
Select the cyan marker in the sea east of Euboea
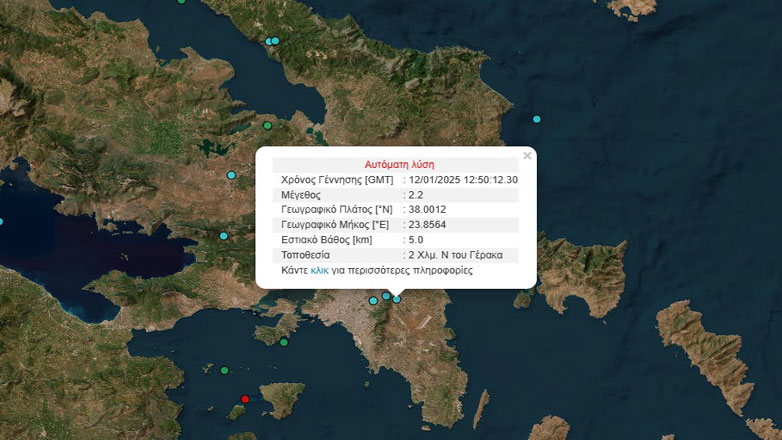[537, 119]
